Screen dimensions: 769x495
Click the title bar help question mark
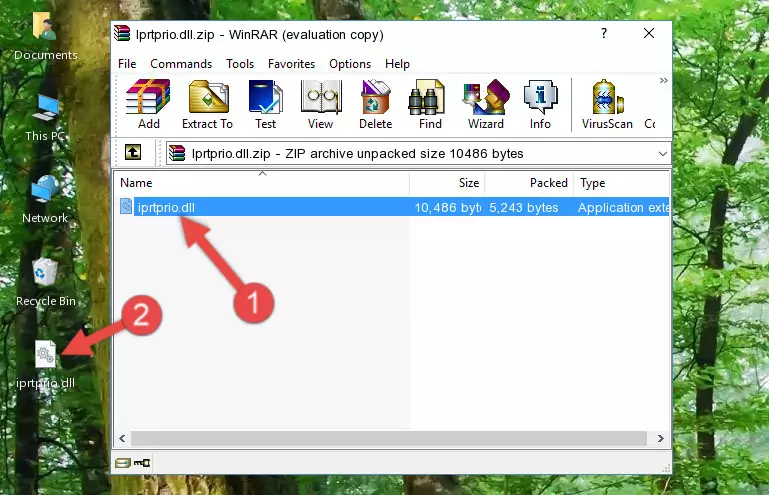(x=604, y=33)
